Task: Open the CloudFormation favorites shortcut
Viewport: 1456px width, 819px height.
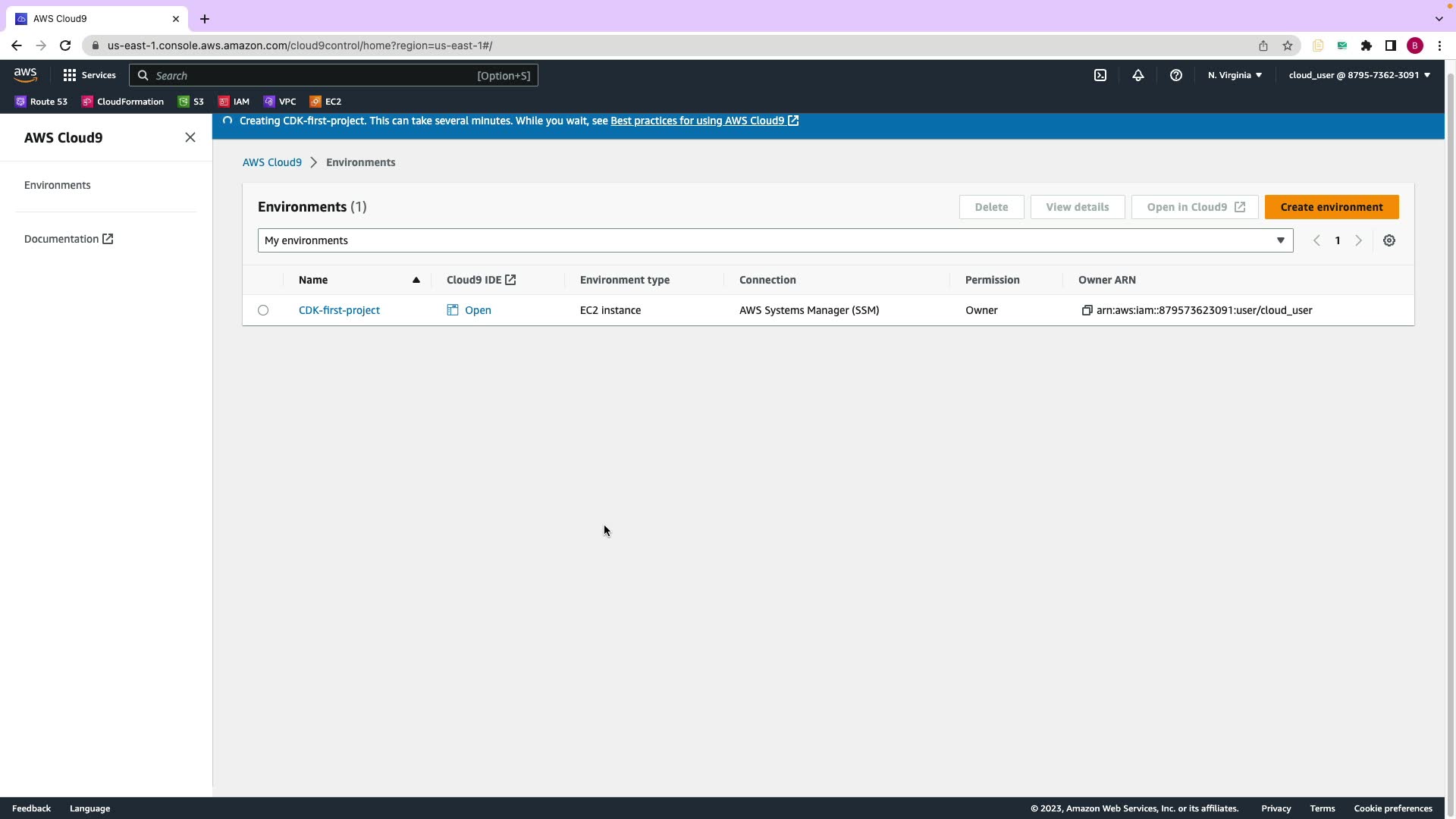Action: pyautogui.click(x=122, y=102)
